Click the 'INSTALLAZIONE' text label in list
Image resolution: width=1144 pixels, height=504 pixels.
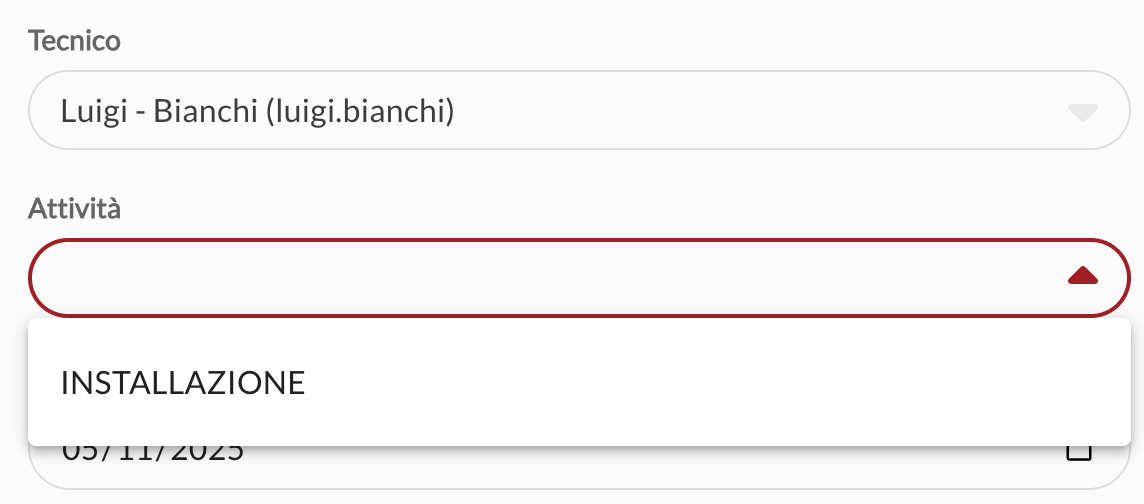183,383
